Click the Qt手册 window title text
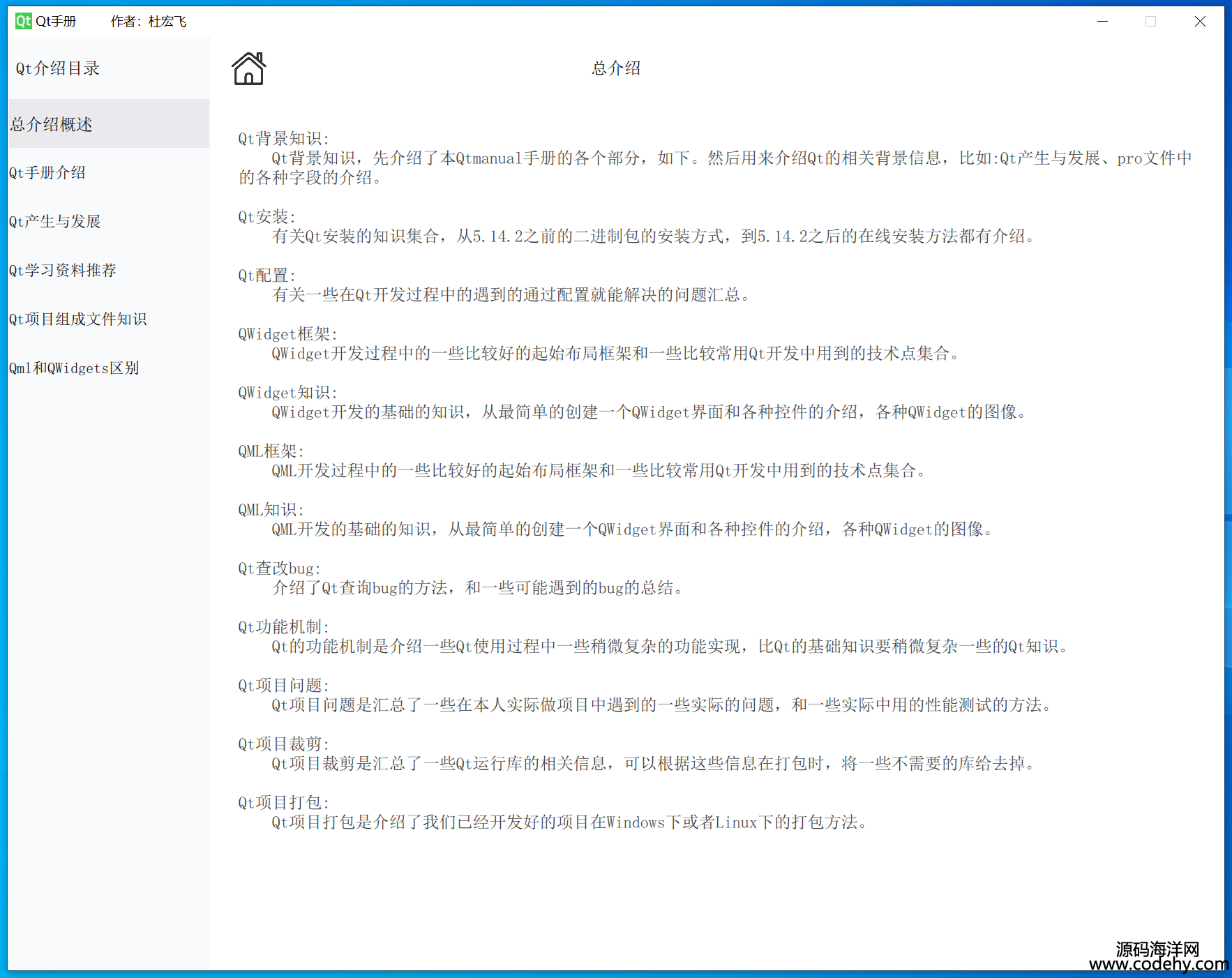The width and height of the screenshot is (1232, 978). pos(56,22)
